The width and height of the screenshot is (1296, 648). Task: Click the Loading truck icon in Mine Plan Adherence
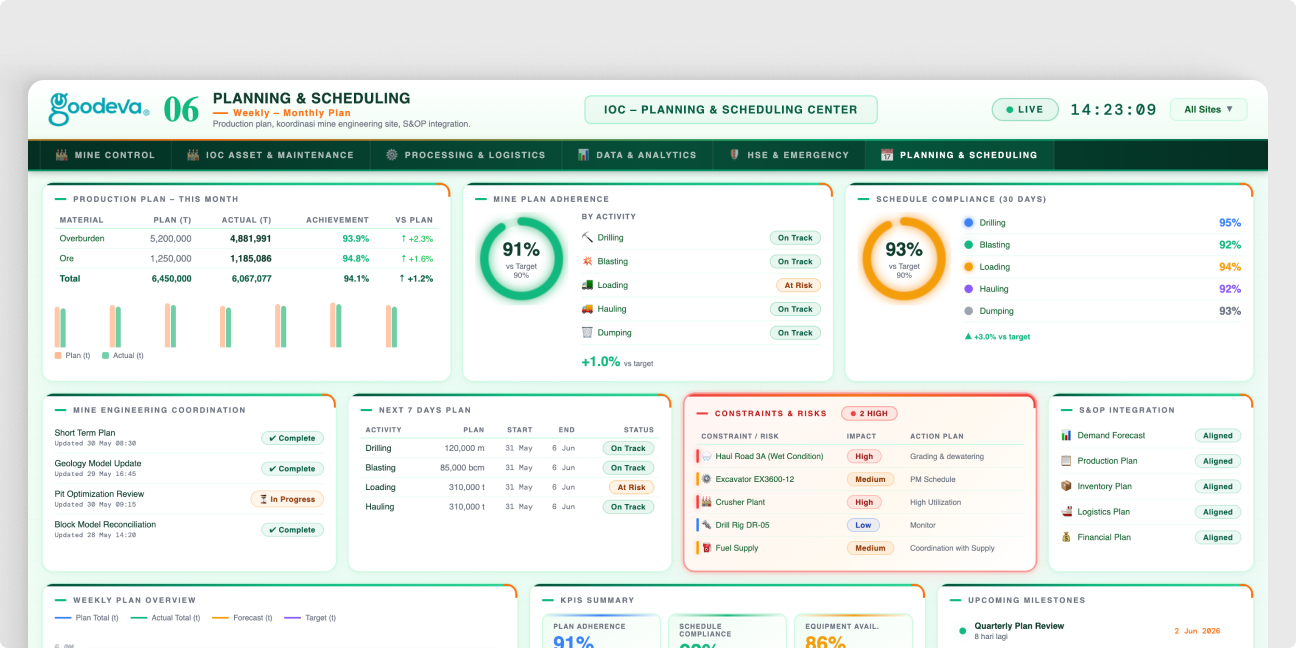(587, 285)
